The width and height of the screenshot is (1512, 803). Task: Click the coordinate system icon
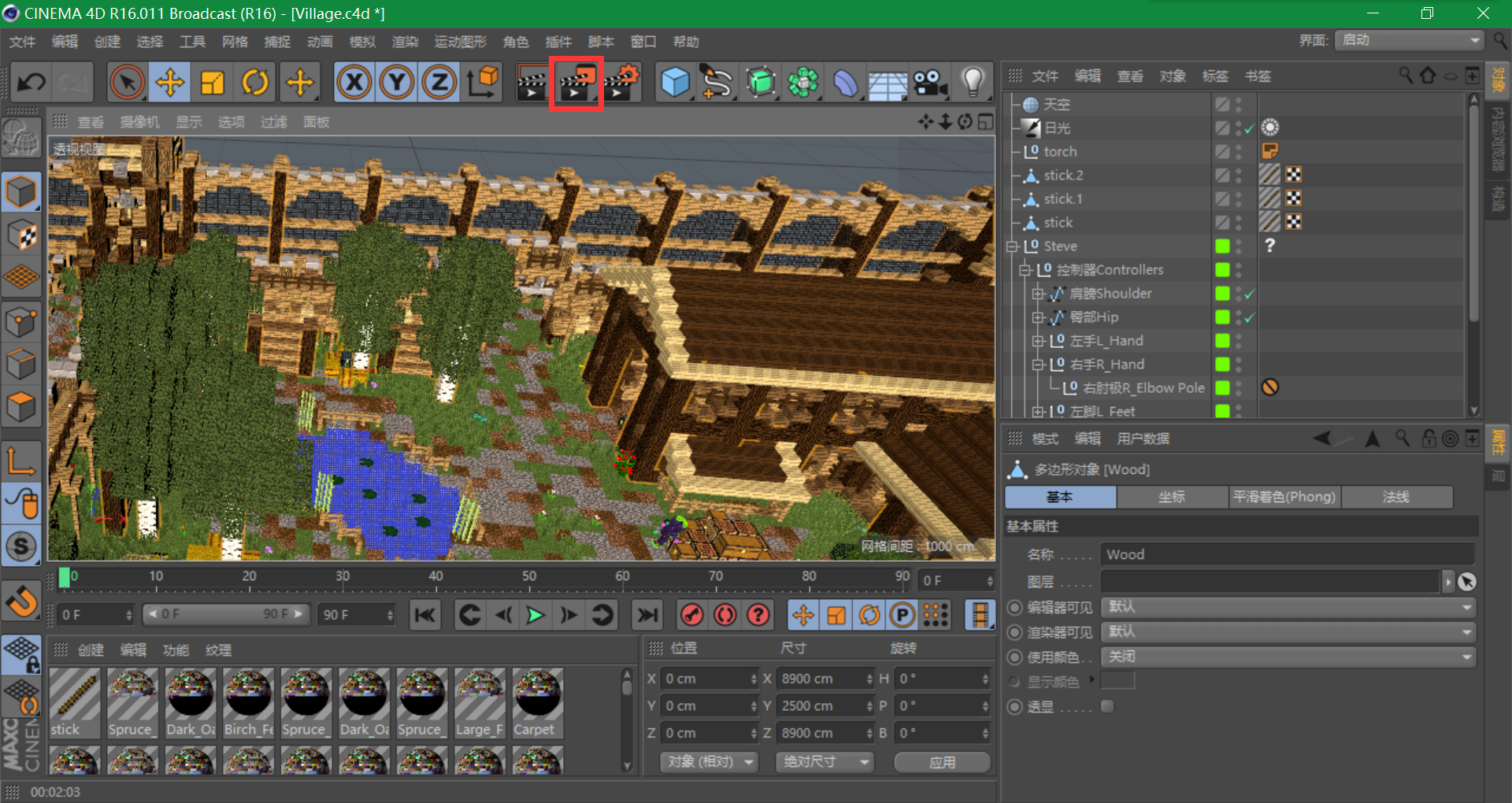click(x=483, y=82)
